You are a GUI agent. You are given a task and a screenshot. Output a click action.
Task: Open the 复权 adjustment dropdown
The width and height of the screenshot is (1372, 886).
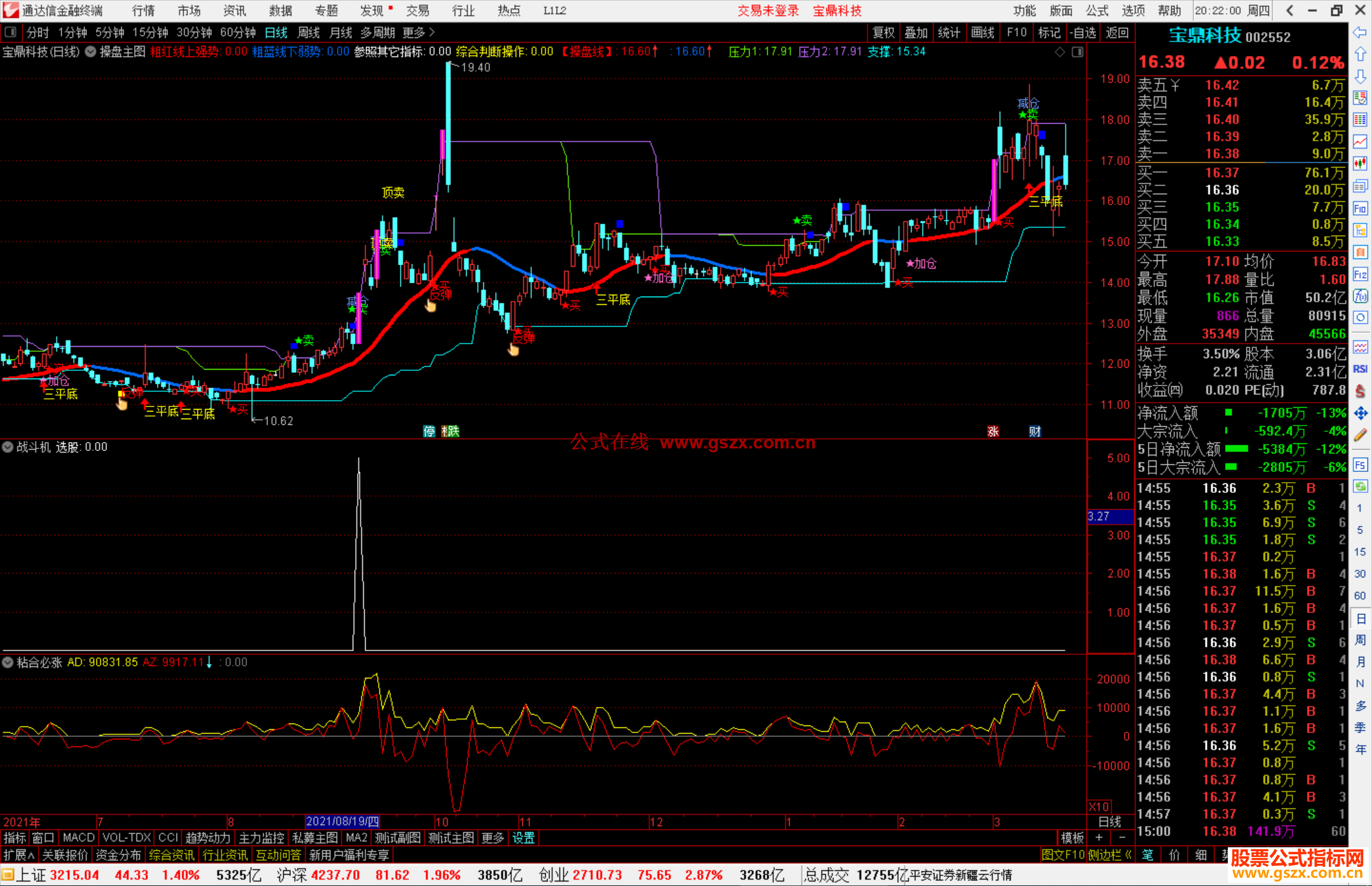pyautogui.click(x=884, y=32)
